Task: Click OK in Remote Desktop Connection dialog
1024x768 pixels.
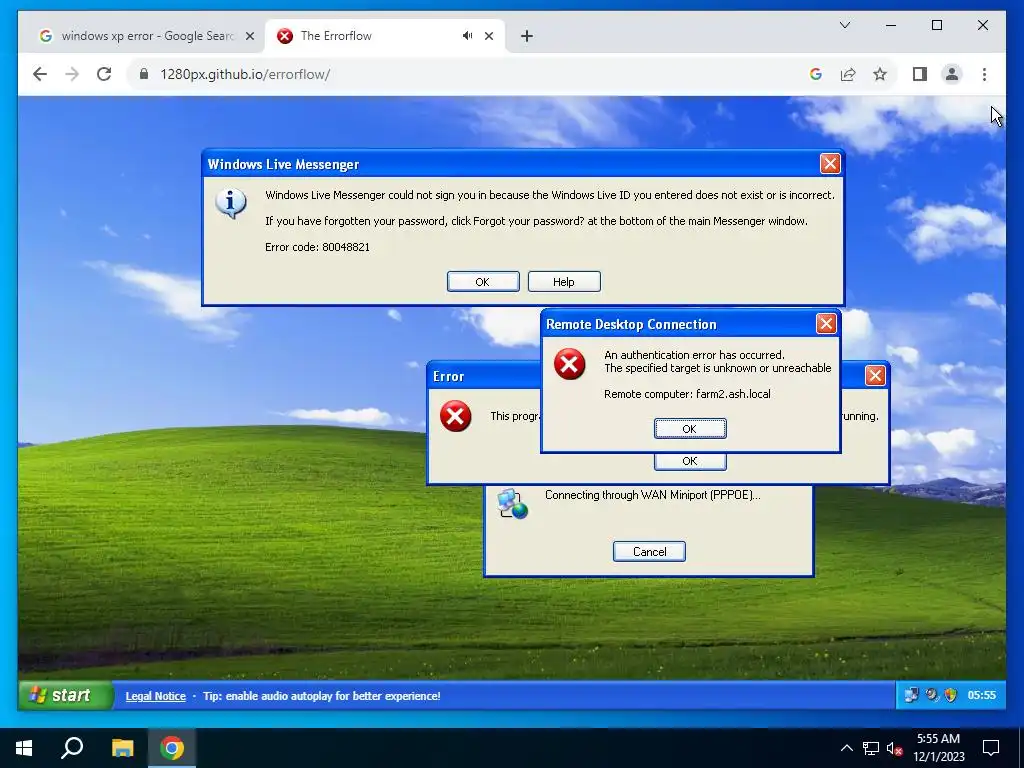Action: pos(690,428)
